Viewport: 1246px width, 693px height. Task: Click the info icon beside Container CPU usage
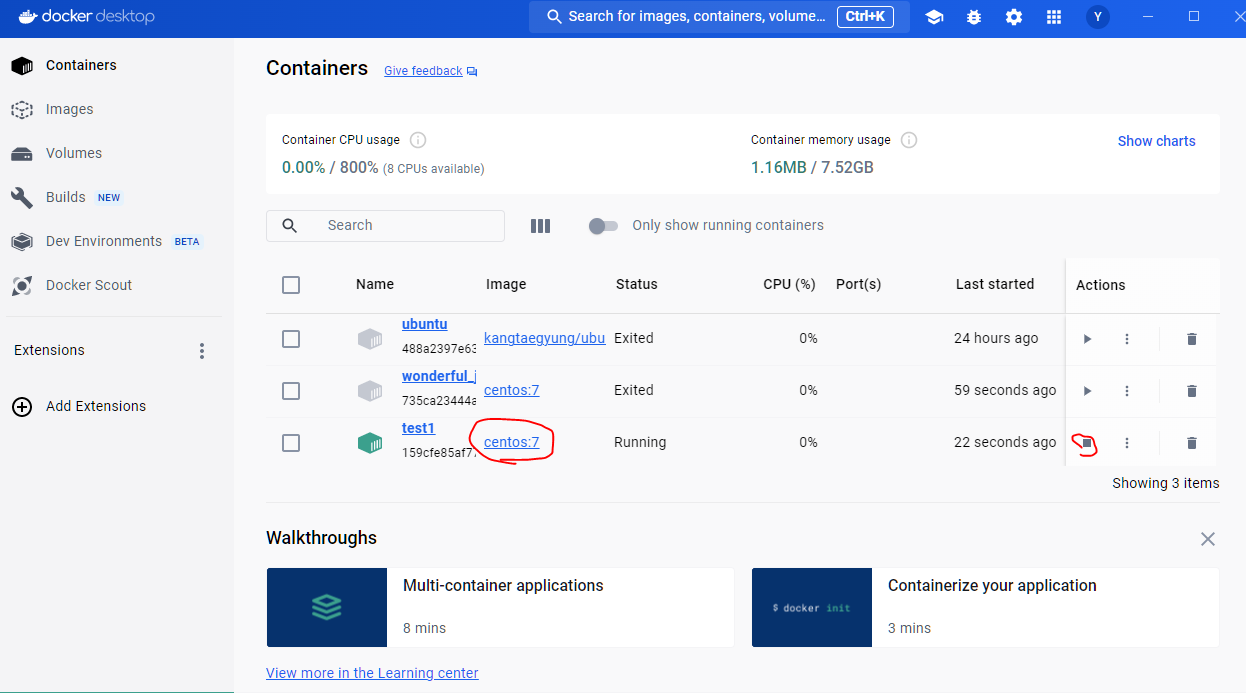418,140
